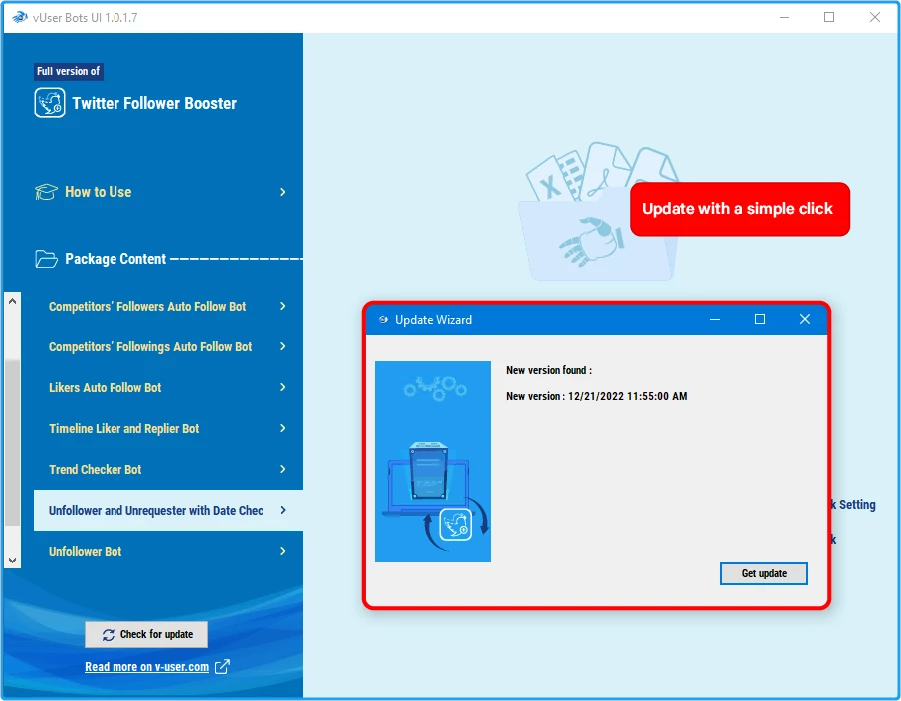Click the red Update with a simple click label
This screenshot has height=701, width=901.
point(740,209)
